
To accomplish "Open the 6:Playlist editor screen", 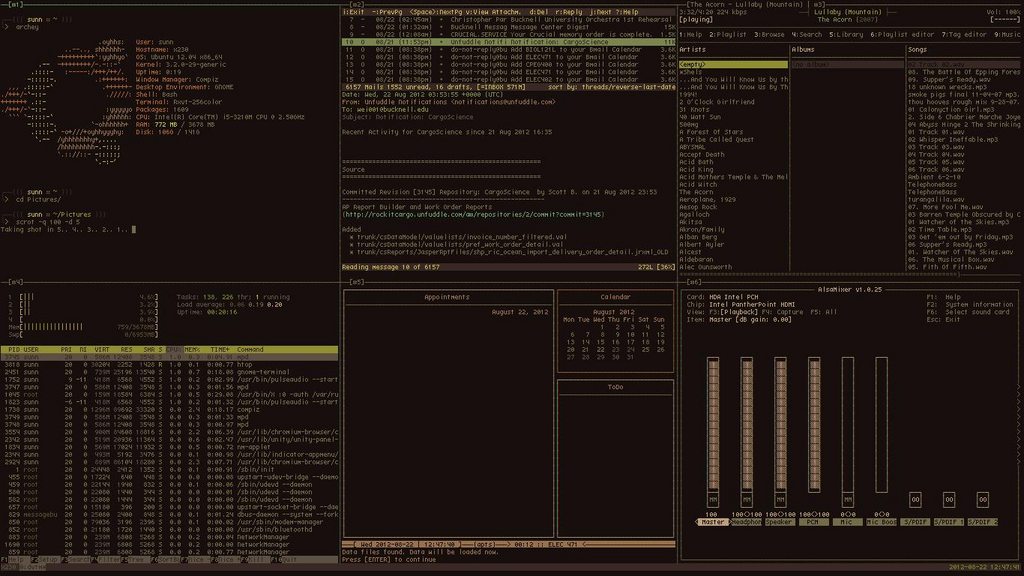I will tap(902, 34).
